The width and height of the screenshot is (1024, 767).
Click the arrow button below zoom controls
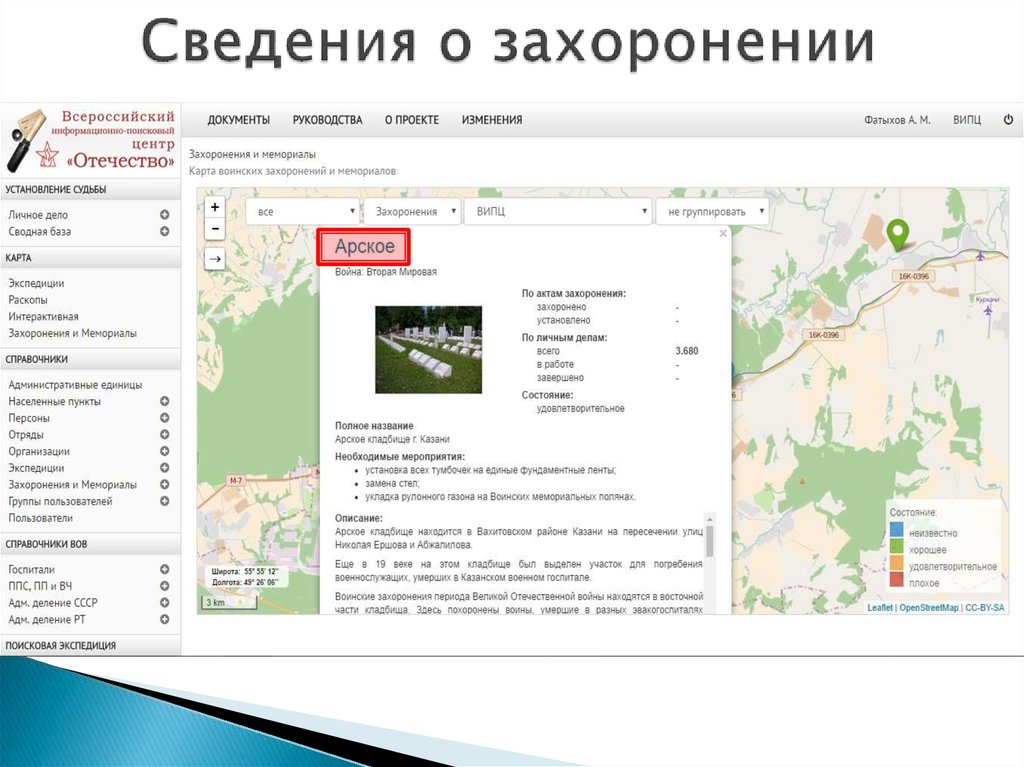click(215, 260)
